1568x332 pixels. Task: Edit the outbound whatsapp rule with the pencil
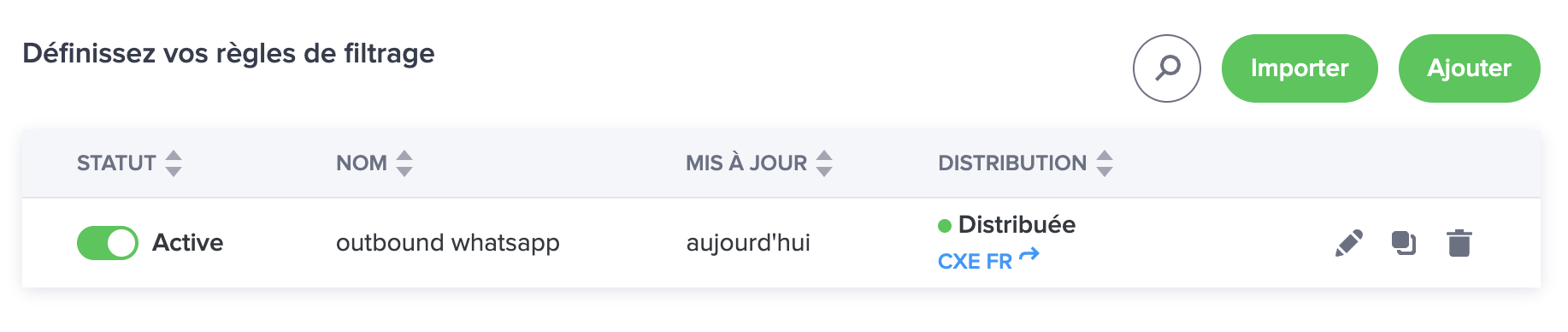pos(1348,244)
